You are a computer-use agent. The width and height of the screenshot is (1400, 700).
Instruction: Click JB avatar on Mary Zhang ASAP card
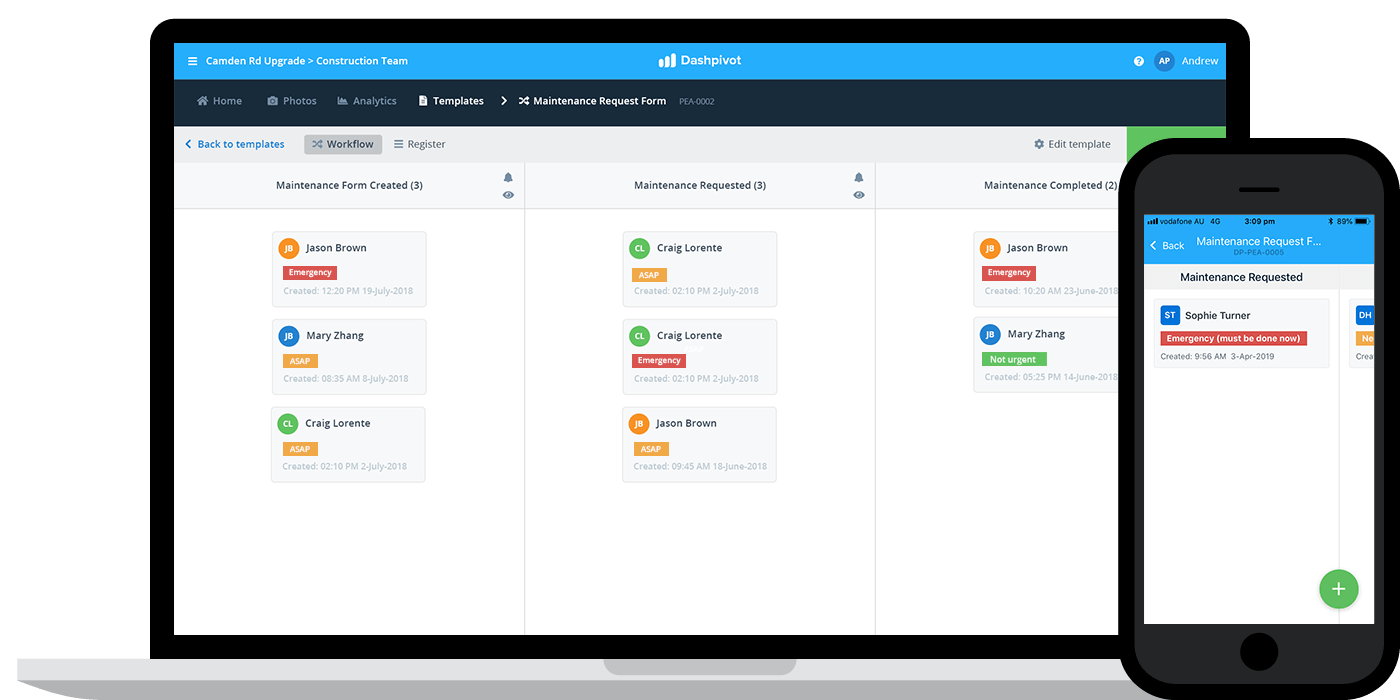point(289,336)
